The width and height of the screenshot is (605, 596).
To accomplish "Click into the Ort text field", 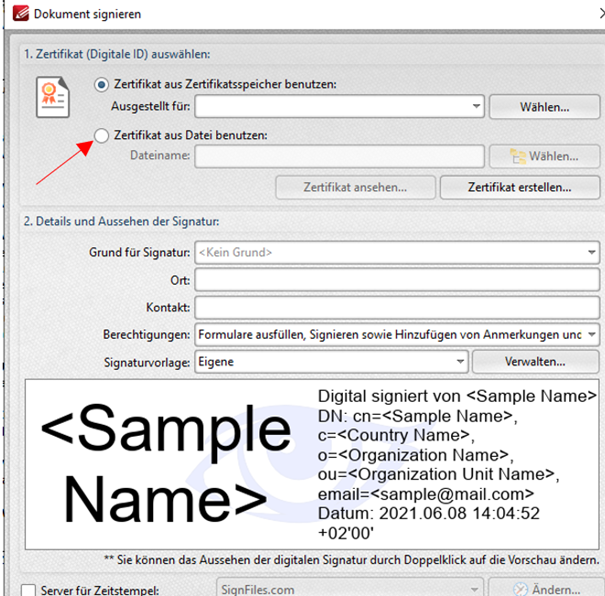I will pos(396,280).
